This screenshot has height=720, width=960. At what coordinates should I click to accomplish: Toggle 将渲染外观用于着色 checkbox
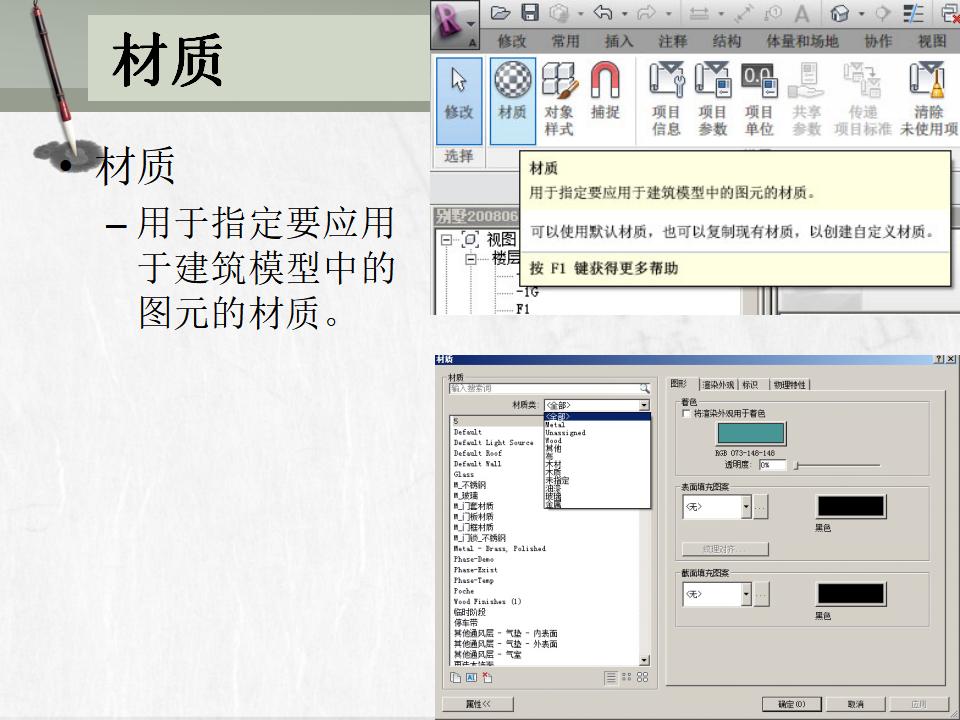point(686,414)
